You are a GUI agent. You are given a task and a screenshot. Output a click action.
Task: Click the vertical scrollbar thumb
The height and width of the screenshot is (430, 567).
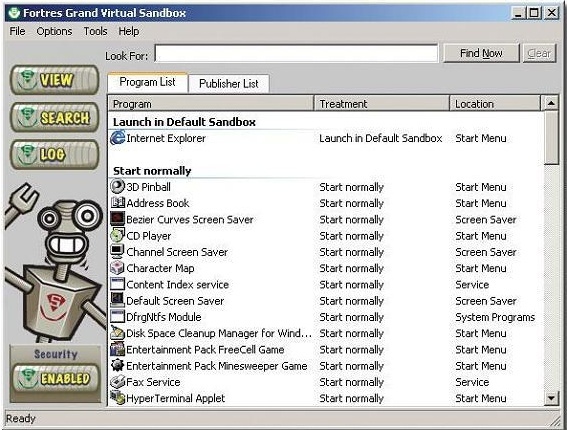tap(551, 138)
